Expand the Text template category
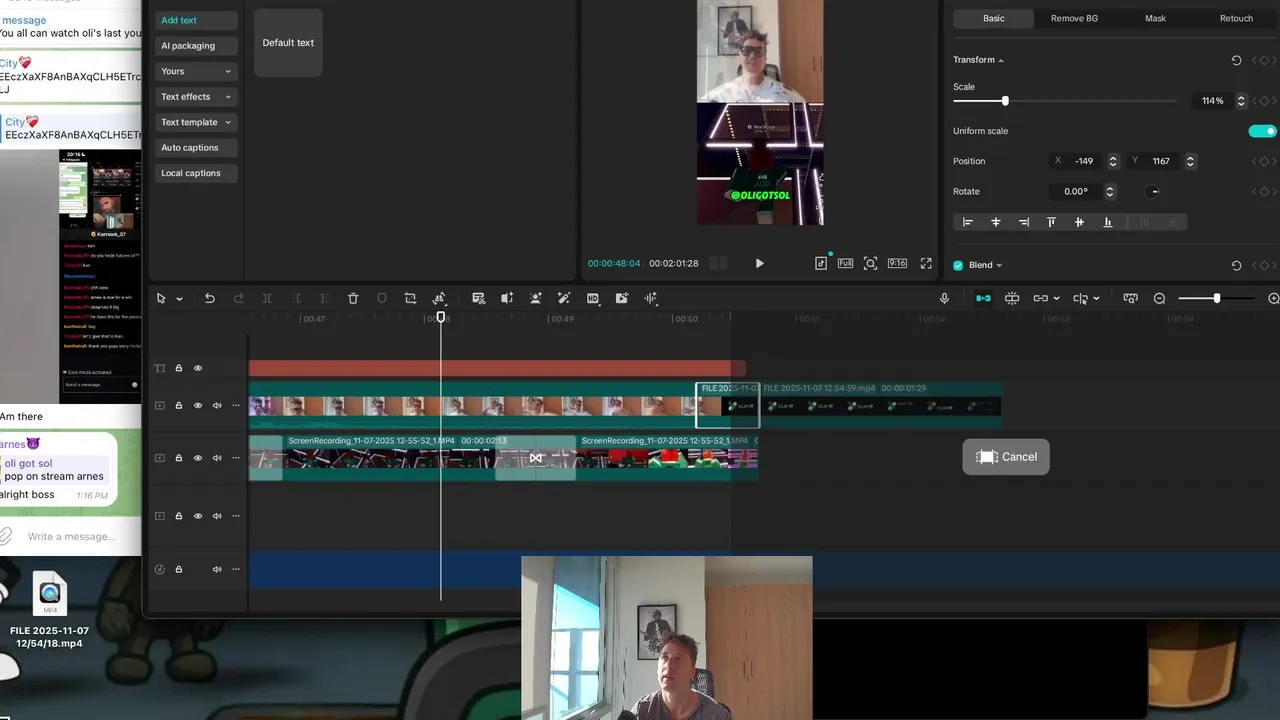 (x=196, y=122)
